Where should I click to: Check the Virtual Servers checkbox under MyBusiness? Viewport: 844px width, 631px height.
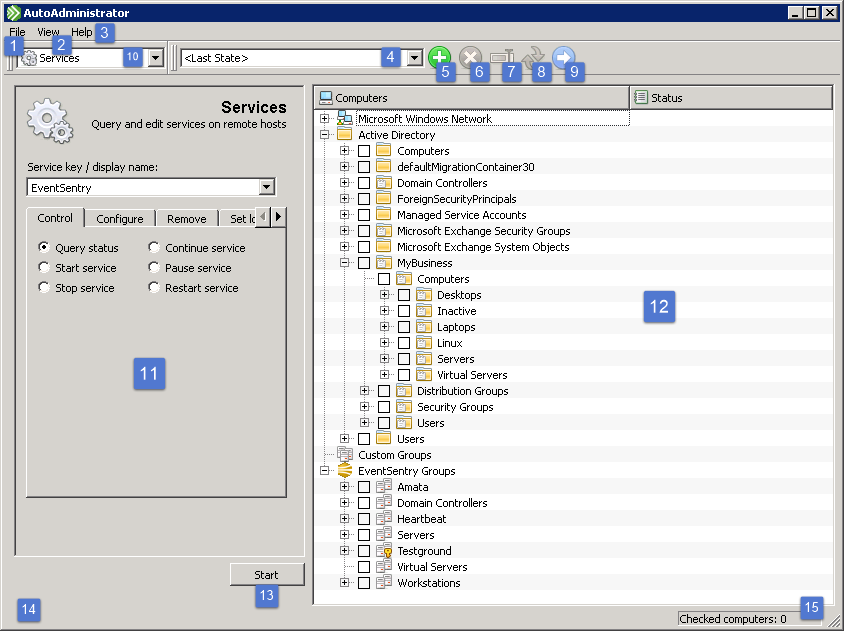pyautogui.click(x=404, y=375)
